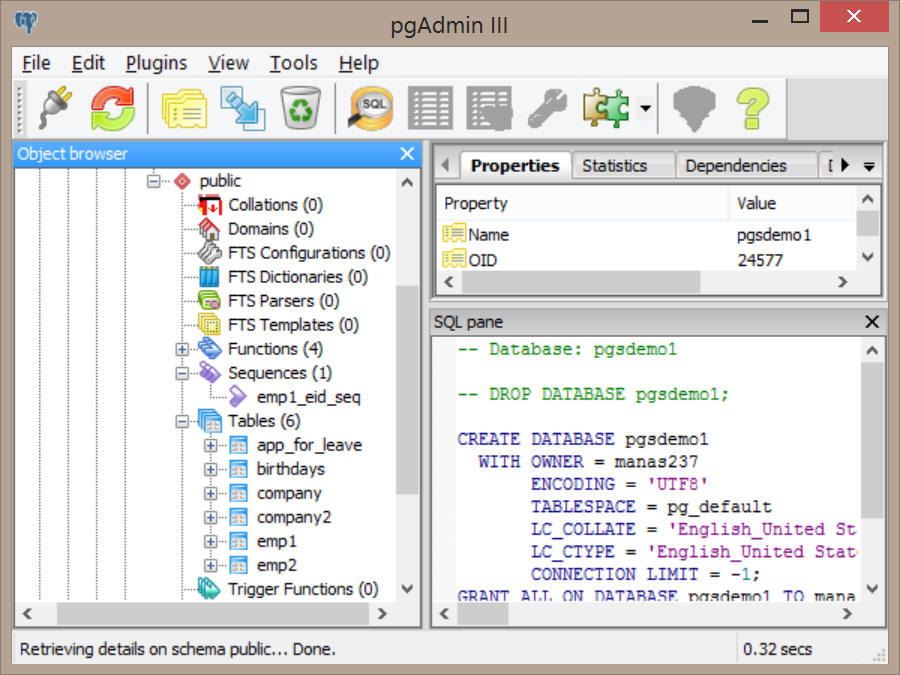Screen dimensions: 900x675
Task: Click the plug connect-to-server toolbar icon
Action: point(56,107)
